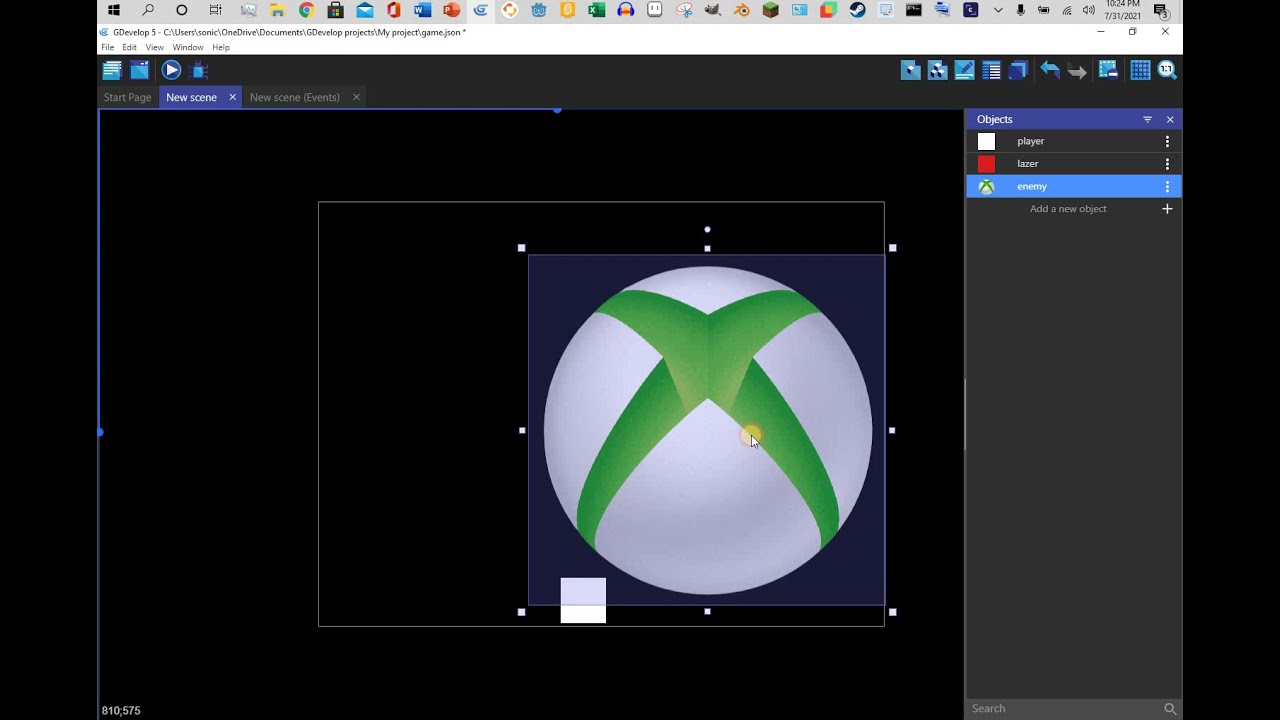Open options menu for player object
1280x720 pixels.
(1167, 141)
